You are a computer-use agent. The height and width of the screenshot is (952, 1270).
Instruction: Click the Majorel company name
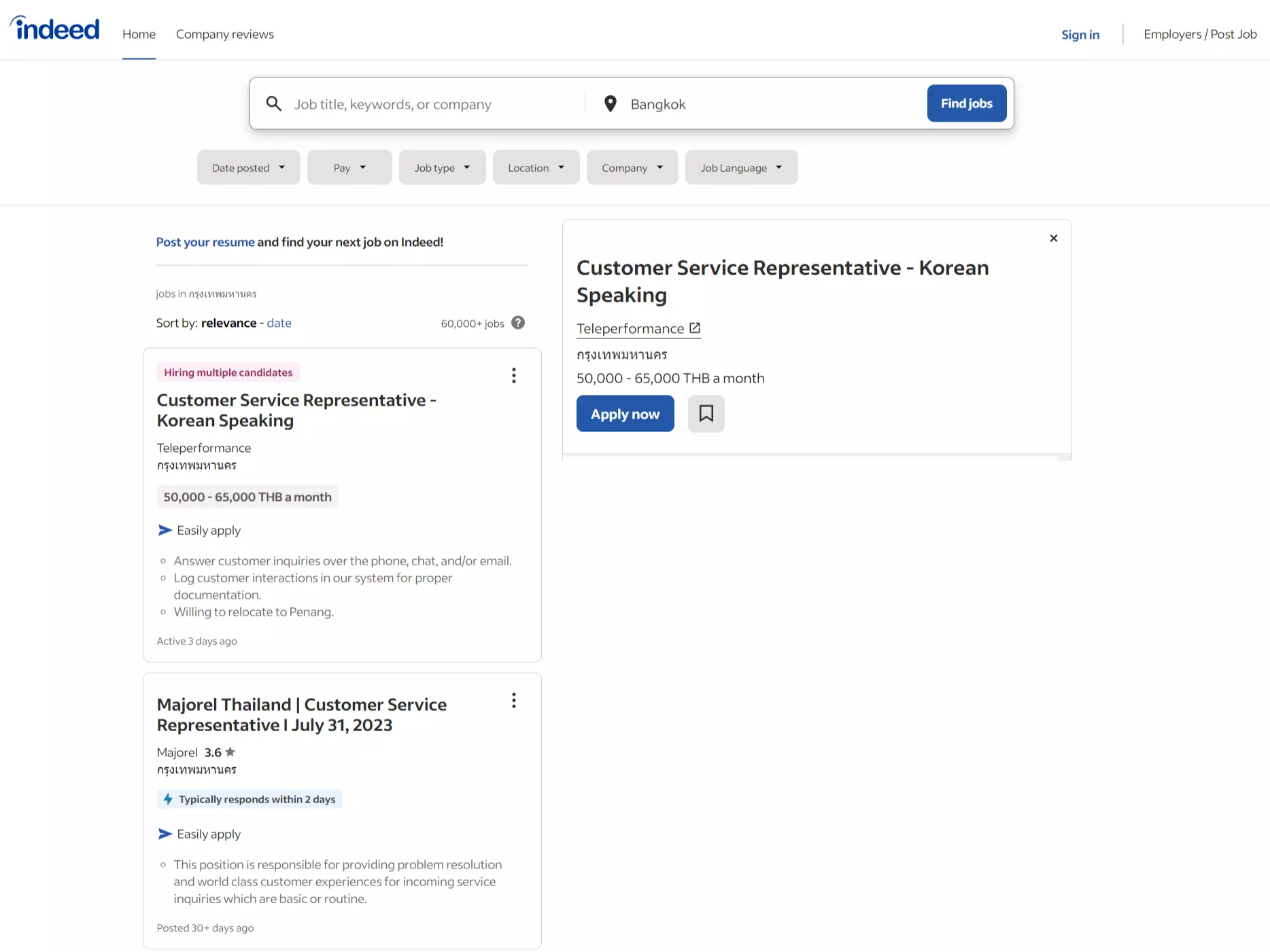pyautogui.click(x=177, y=752)
